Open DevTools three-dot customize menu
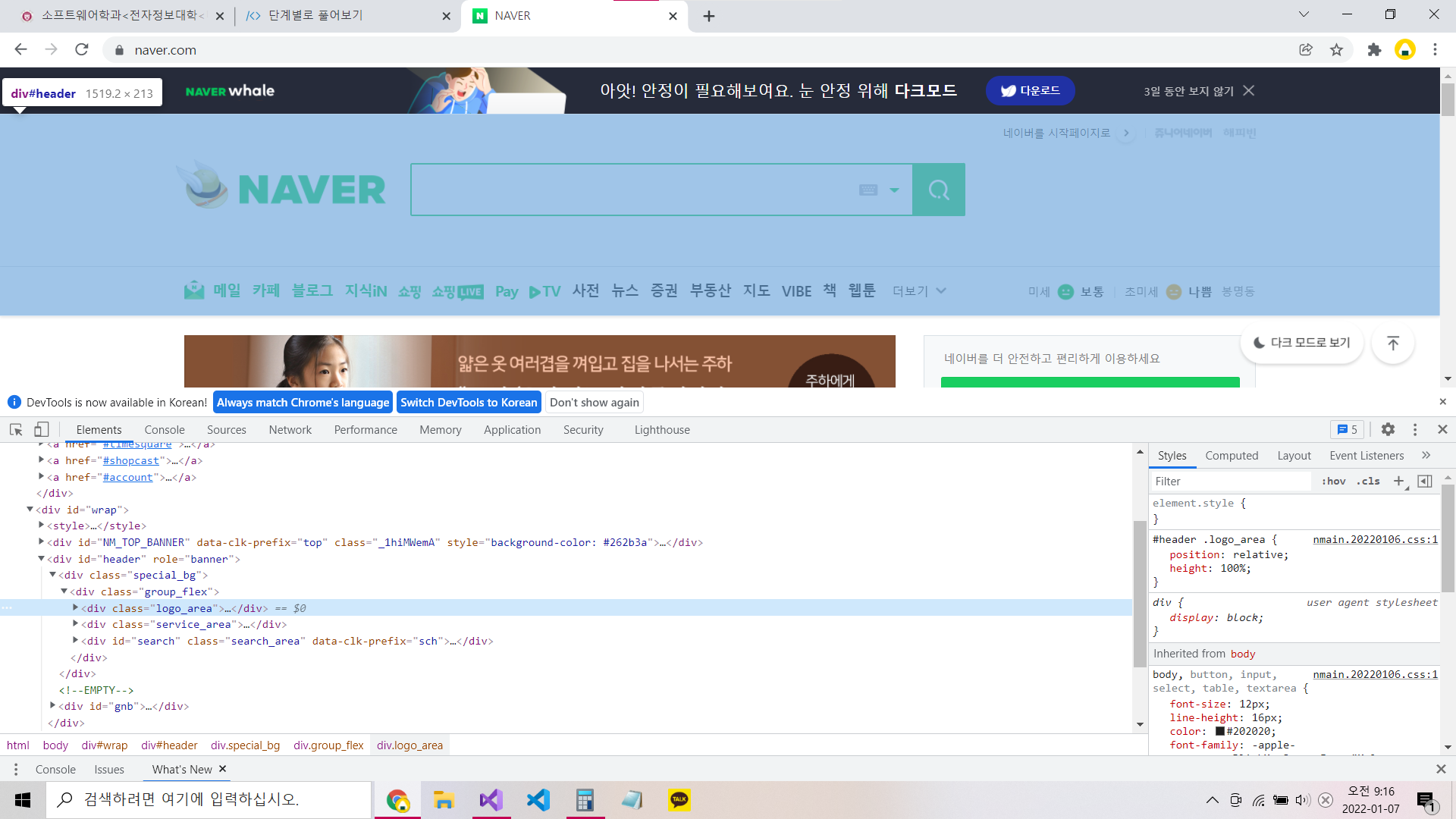The image size is (1456, 819). point(1415,429)
